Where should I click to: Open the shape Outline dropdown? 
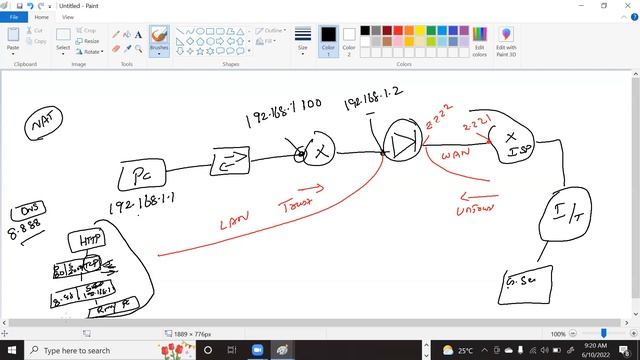click(271, 31)
